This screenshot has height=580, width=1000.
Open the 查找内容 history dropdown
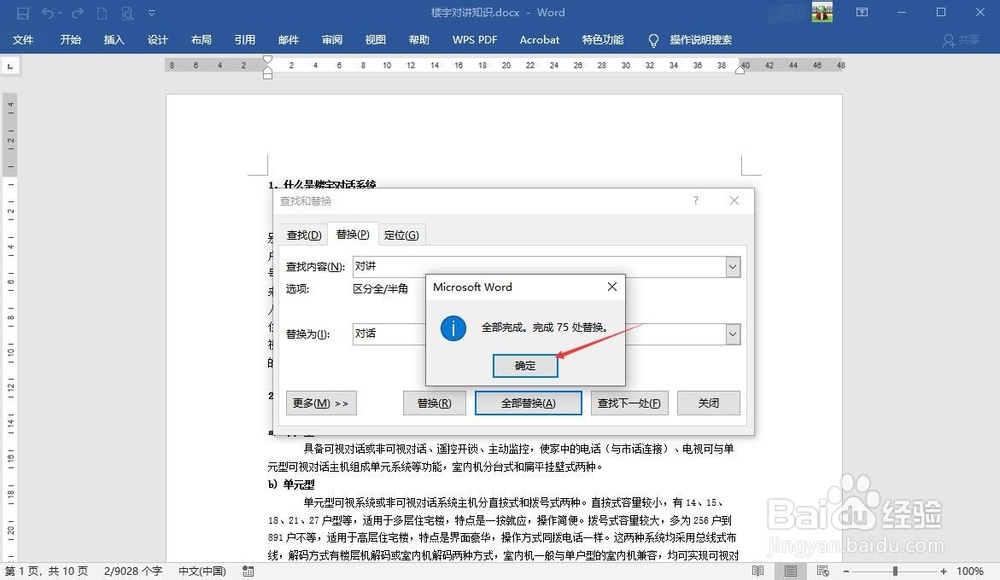pos(733,266)
